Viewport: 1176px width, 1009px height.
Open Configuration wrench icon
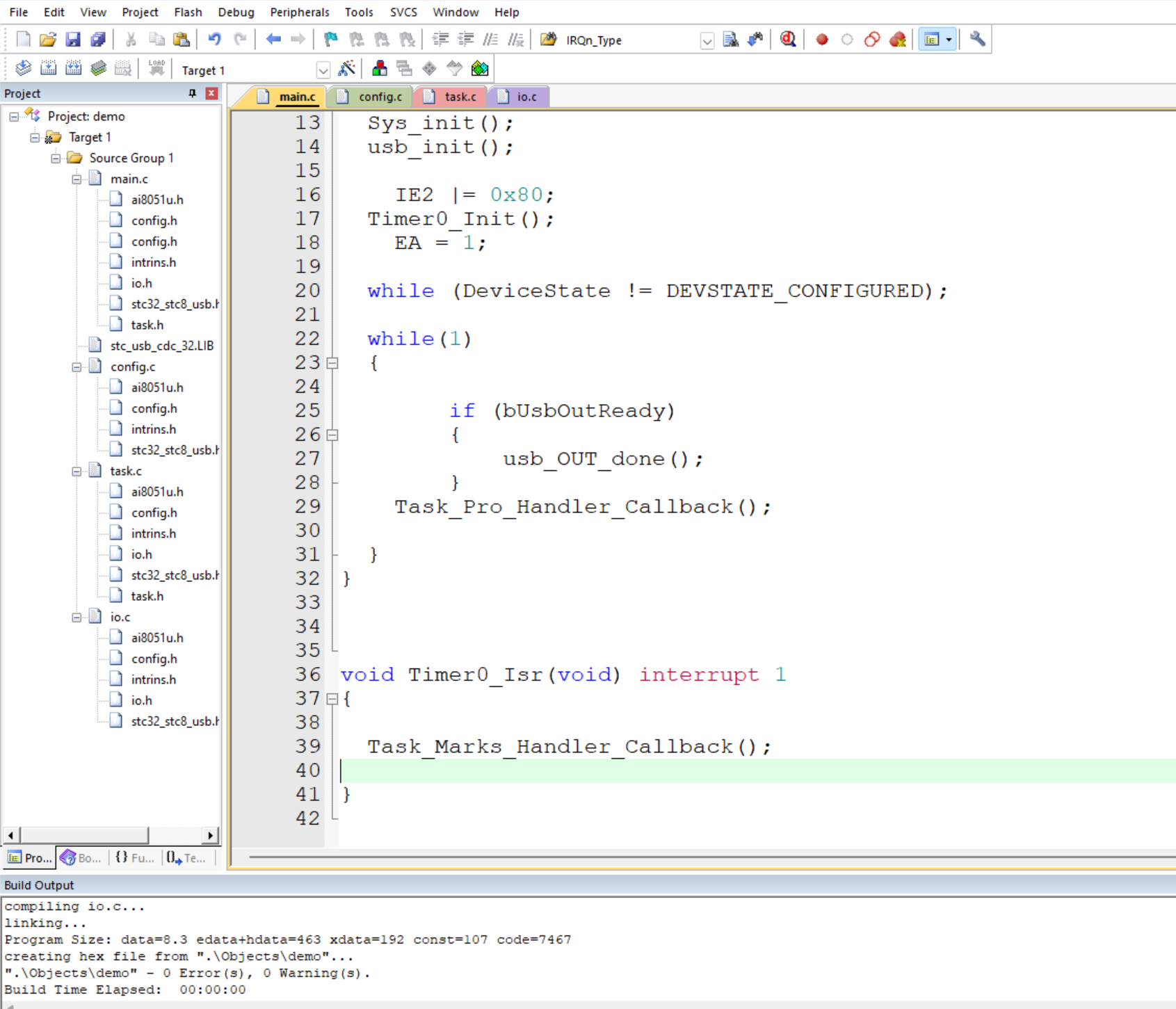(977, 40)
